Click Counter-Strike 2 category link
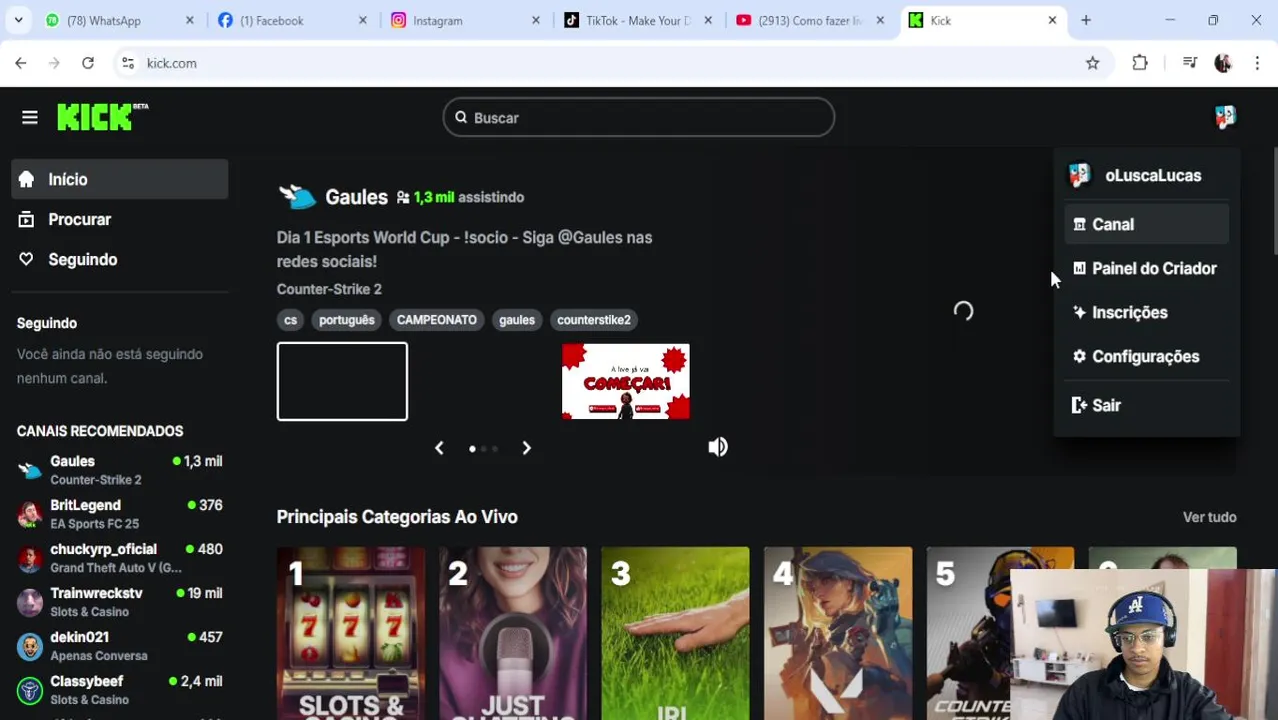The height and width of the screenshot is (720, 1278). pyautogui.click(x=329, y=289)
